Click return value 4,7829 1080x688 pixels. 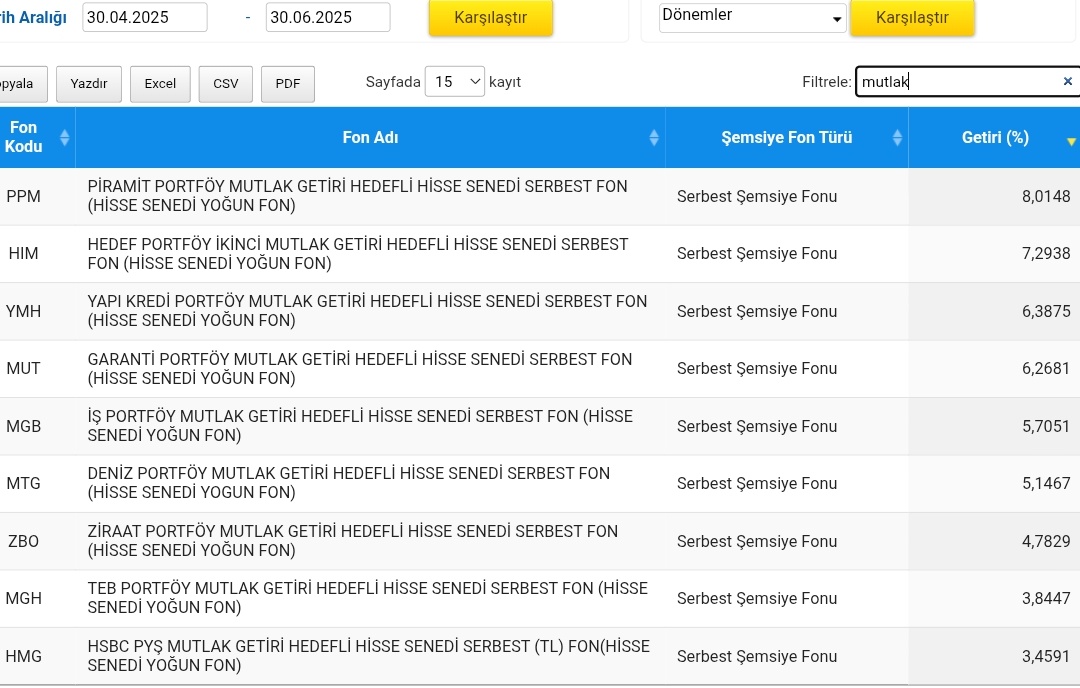click(1046, 541)
